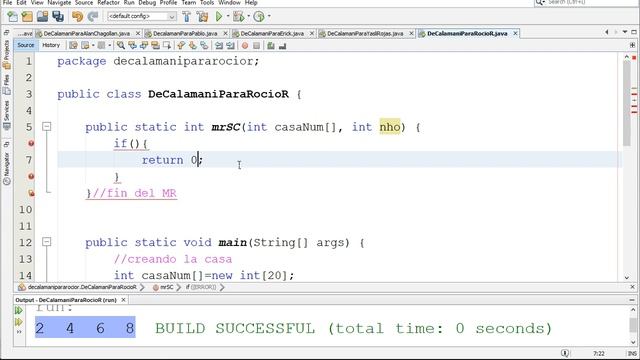
Task: Re-run output with green double arrow
Action: pyautogui.click(x=18, y=311)
